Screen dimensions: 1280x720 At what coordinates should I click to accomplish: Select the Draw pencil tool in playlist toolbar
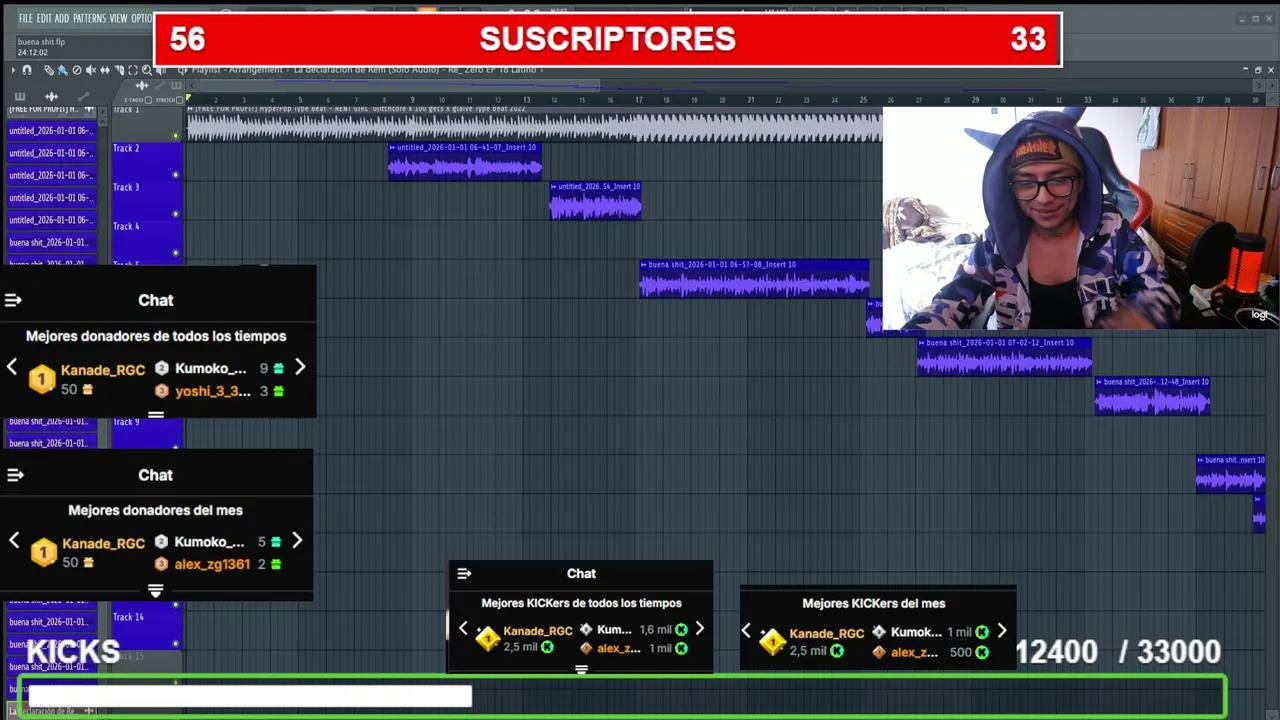pos(49,70)
